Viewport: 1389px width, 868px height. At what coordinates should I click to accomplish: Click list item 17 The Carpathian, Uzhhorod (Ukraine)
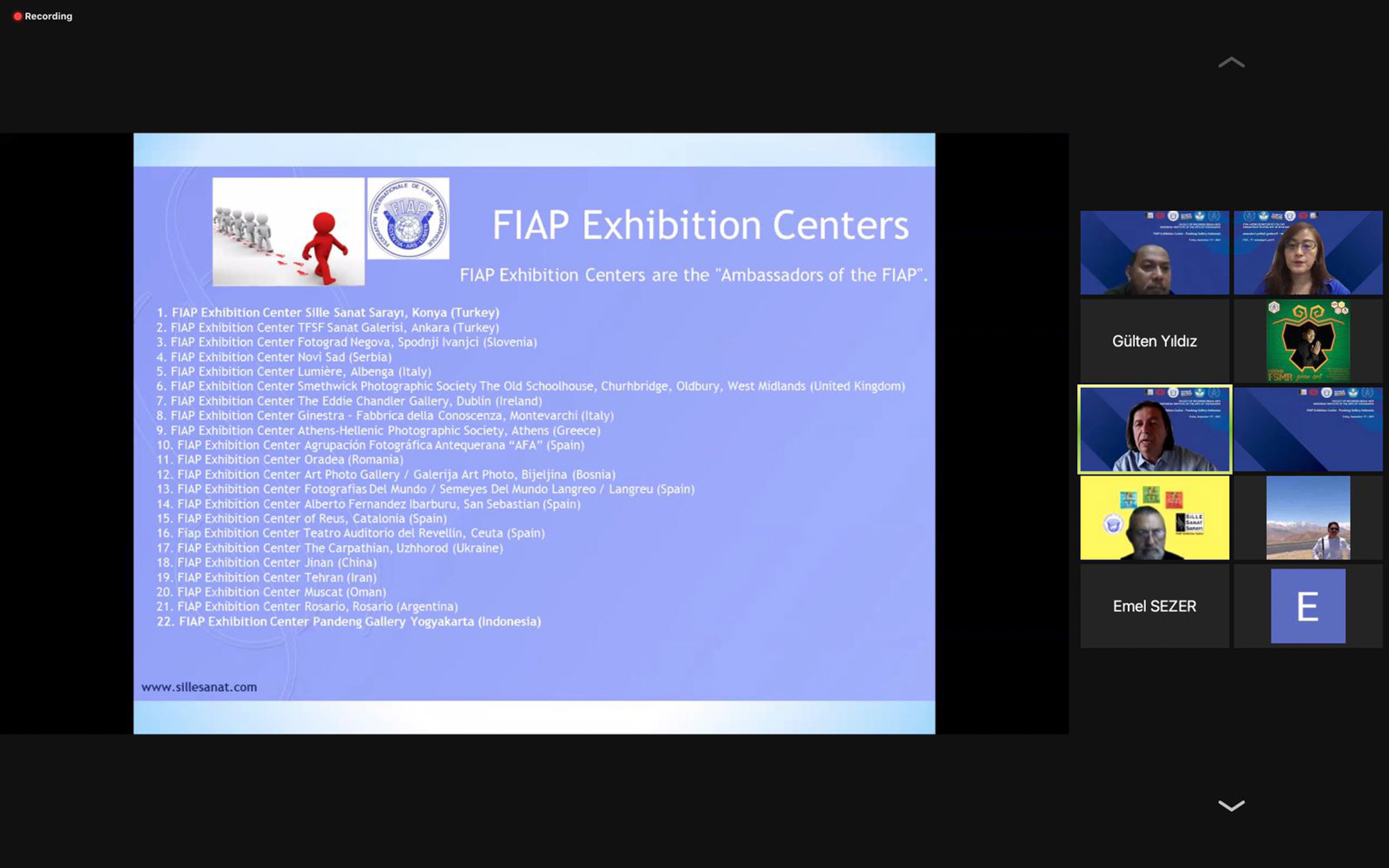pyautogui.click(x=330, y=548)
